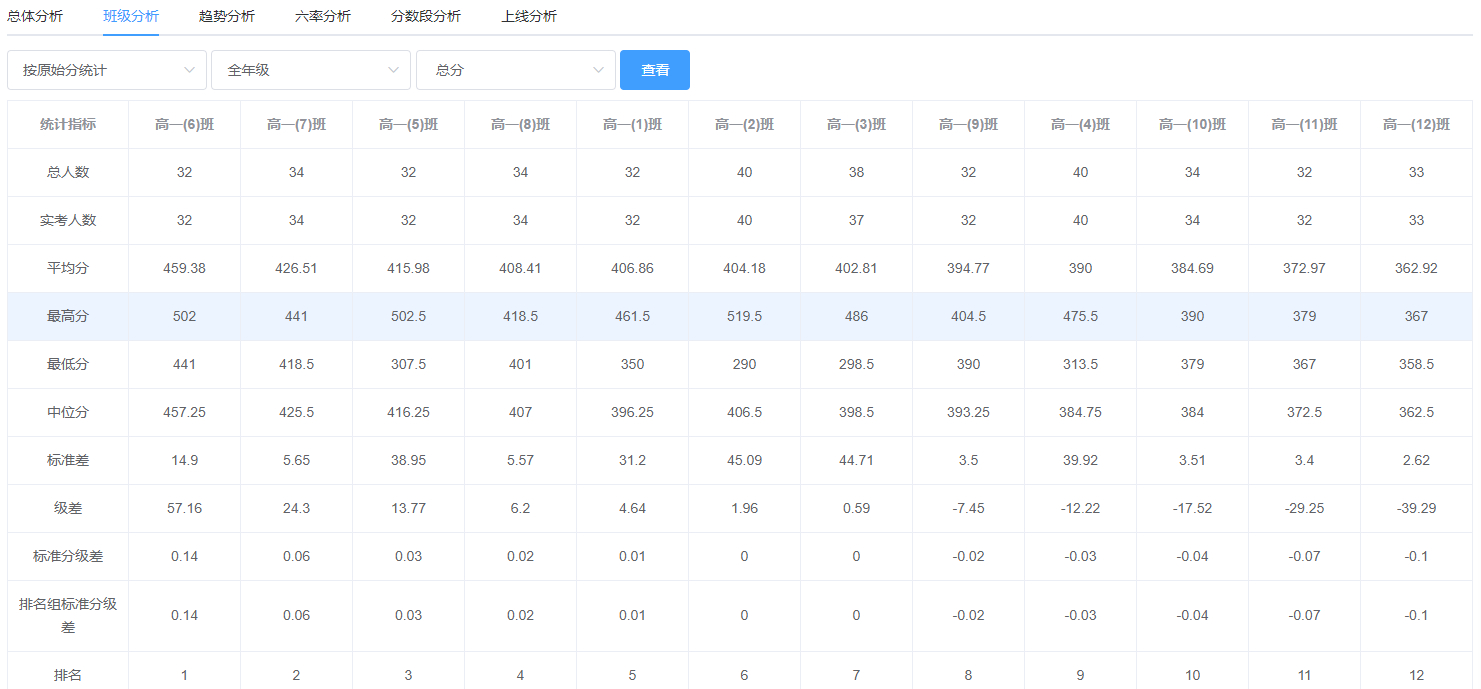Go to the 分数段分析 tab
The width and height of the screenshot is (1481, 689).
pos(425,16)
